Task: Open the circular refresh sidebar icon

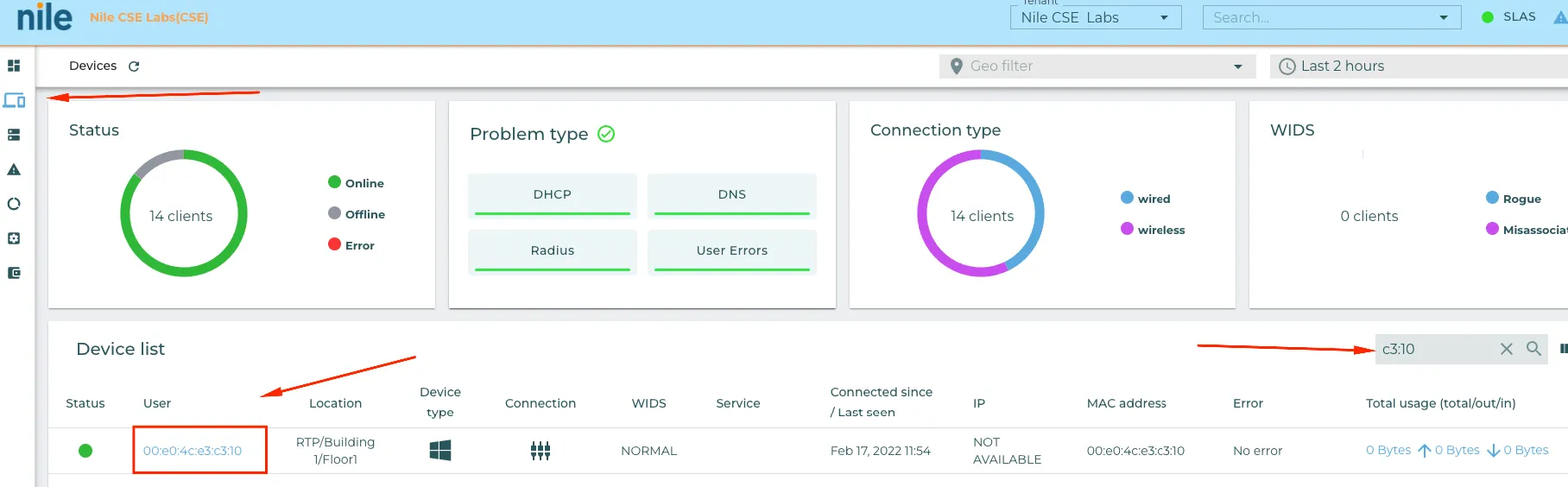Action: (14, 204)
